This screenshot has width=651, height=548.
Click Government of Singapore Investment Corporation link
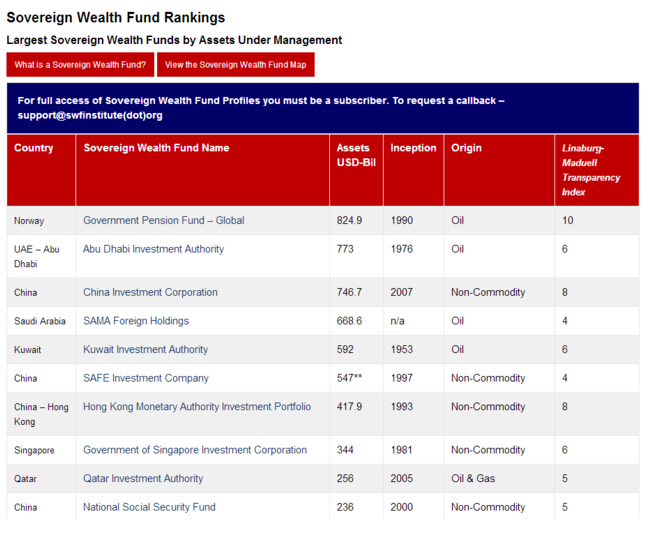[195, 450]
